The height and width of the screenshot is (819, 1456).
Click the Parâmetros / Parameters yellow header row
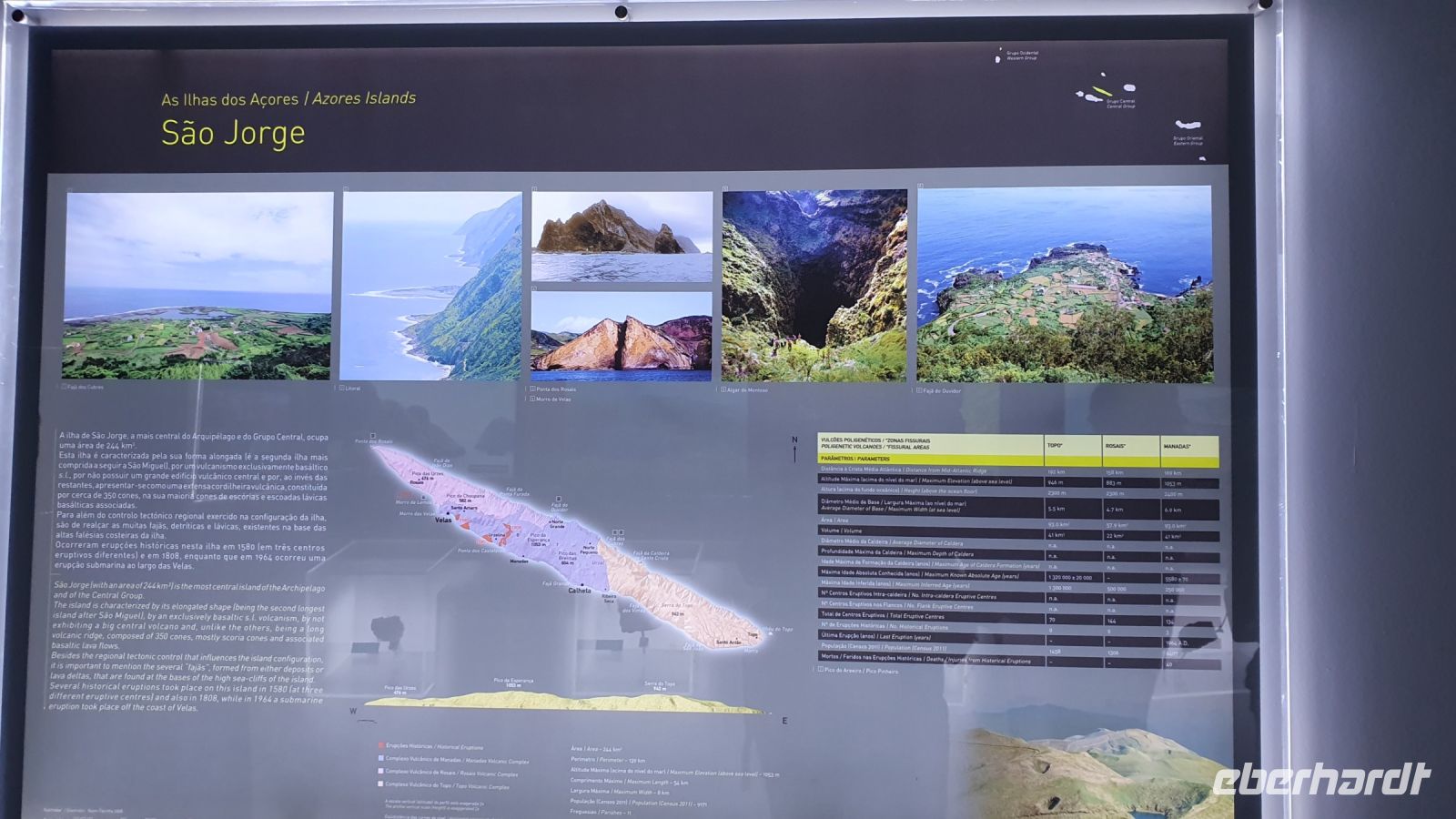[x=928, y=460]
